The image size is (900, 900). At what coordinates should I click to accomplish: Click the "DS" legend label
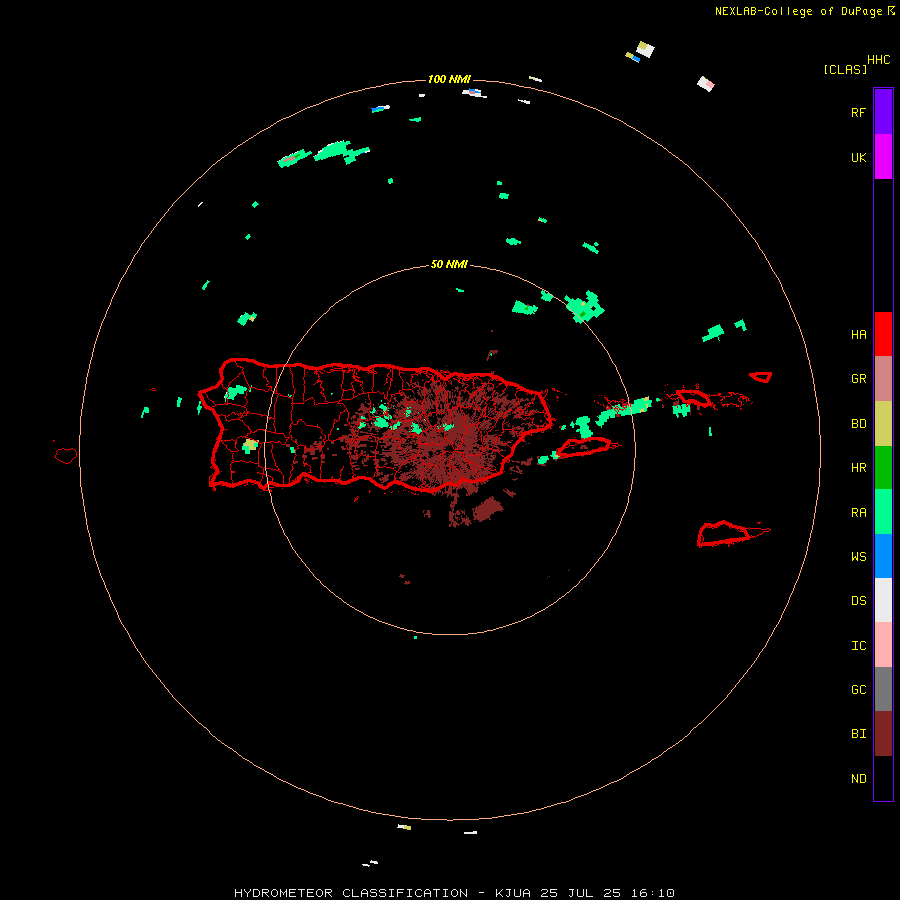click(858, 601)
